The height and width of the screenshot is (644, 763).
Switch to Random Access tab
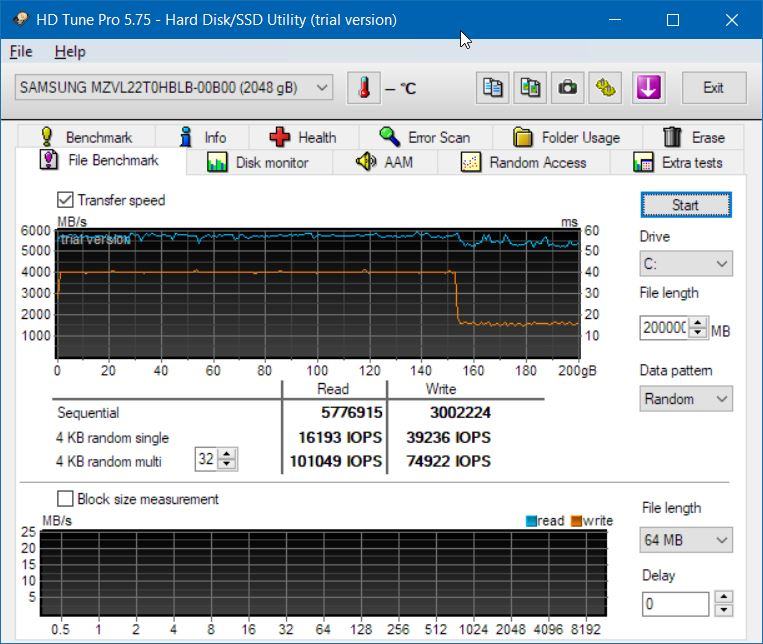(524, 162)
